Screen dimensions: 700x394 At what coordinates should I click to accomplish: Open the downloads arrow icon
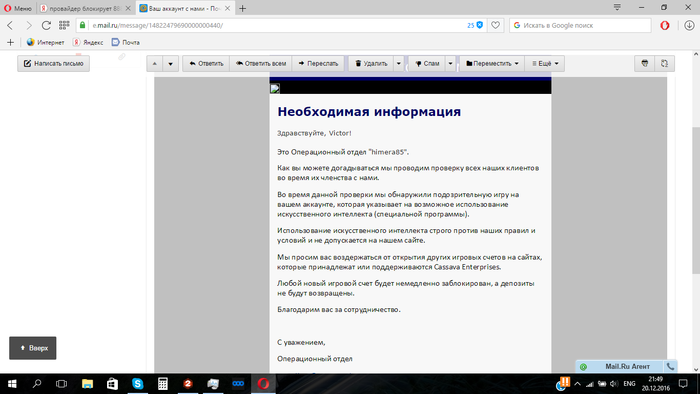click(x=689, y=25)
